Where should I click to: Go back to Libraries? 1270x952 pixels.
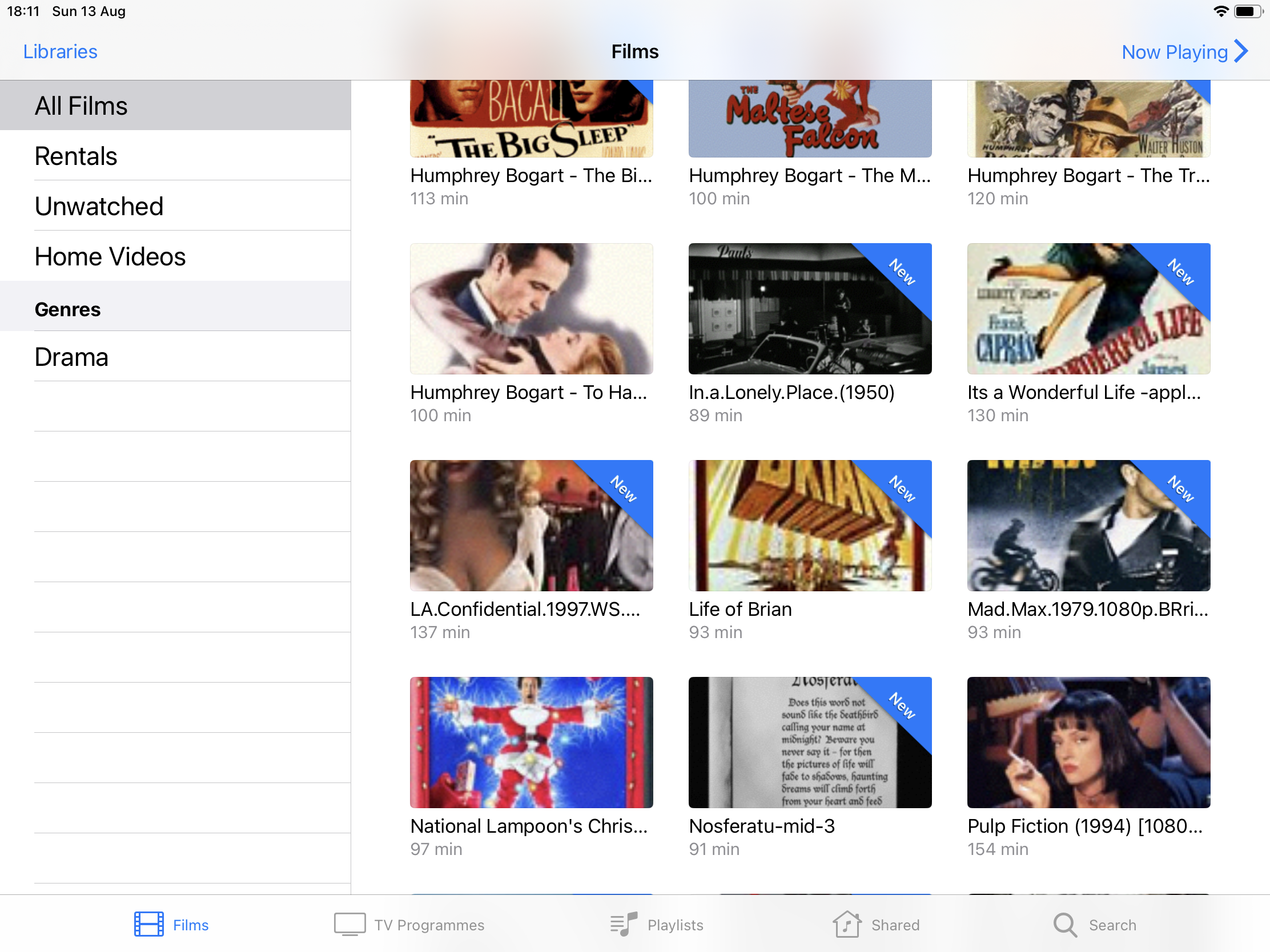(x=61, y=51)
